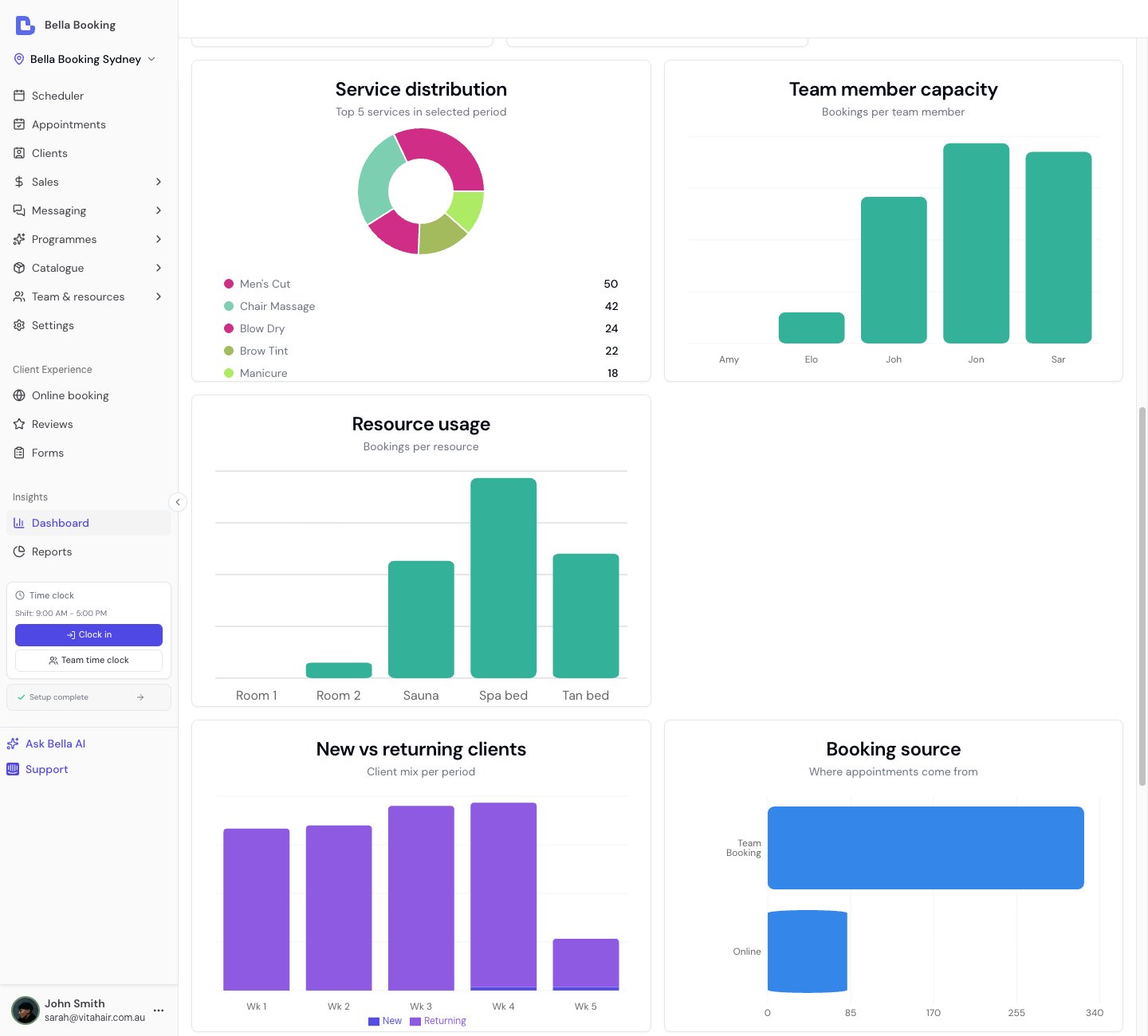Click the Men's Cut legend color dot

229,284
